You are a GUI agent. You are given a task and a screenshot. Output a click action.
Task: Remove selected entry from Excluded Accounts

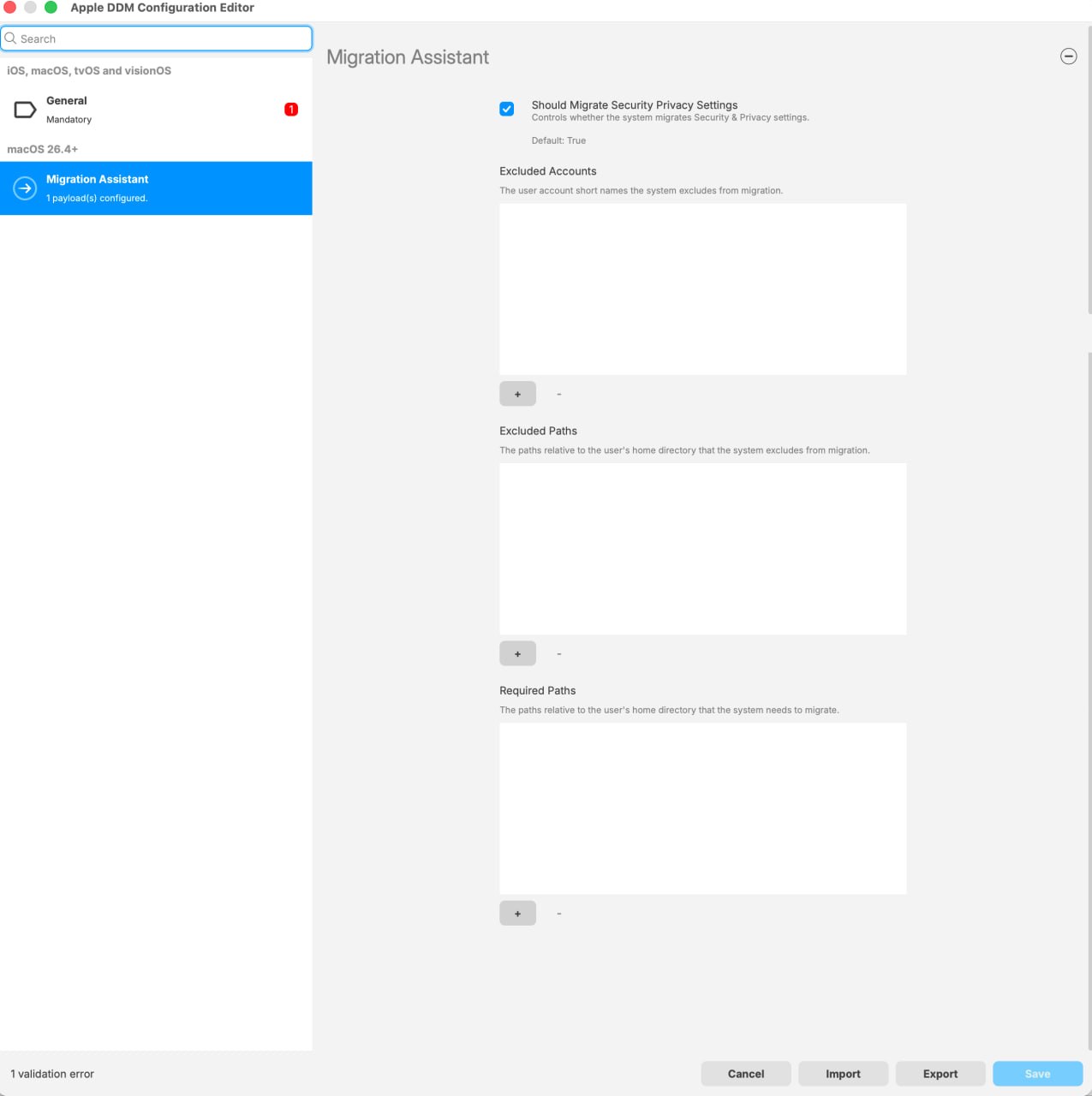click(559, 394)
